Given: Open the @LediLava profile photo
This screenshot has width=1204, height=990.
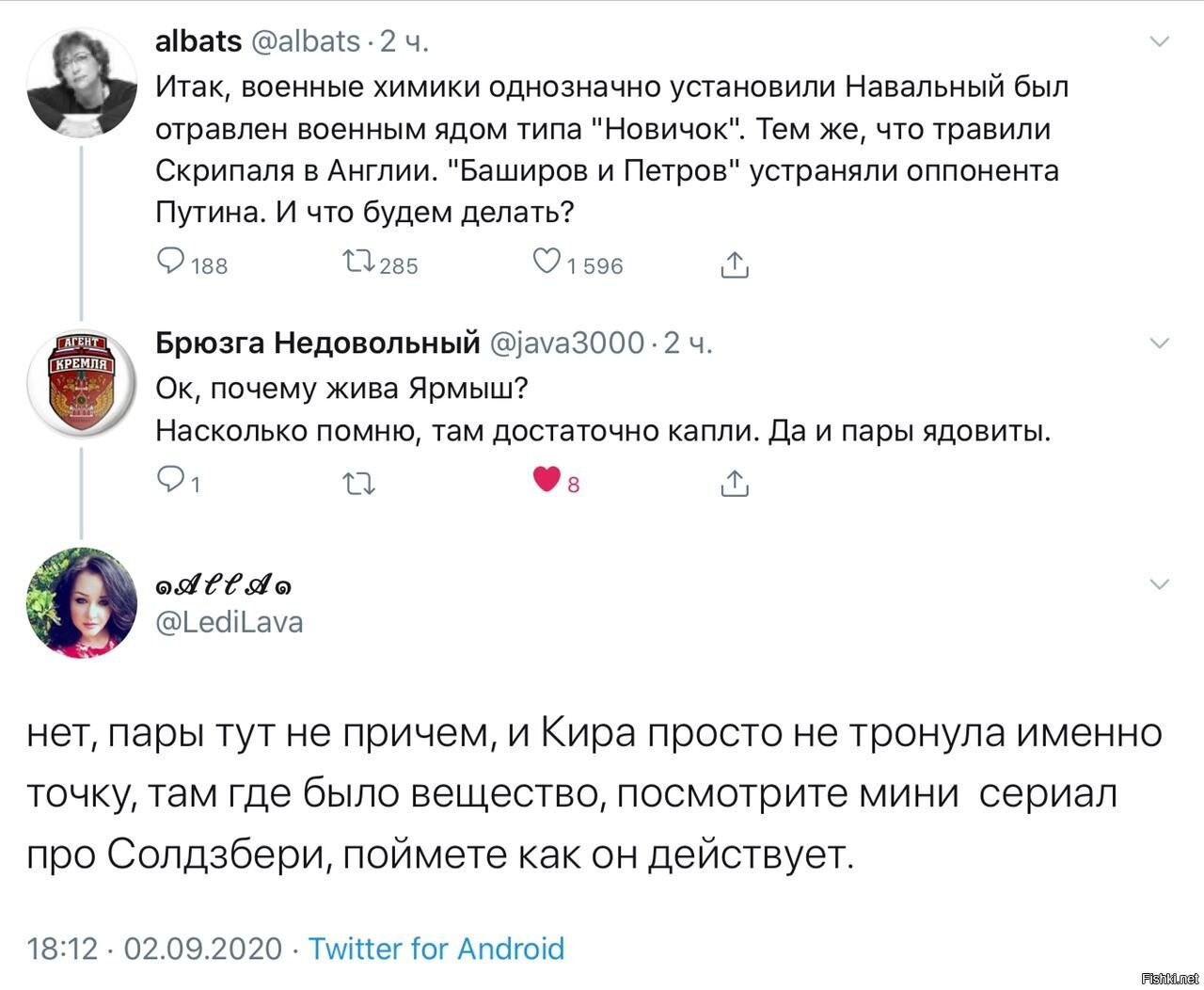Looking at the screenshot, I should pos(82,602).
